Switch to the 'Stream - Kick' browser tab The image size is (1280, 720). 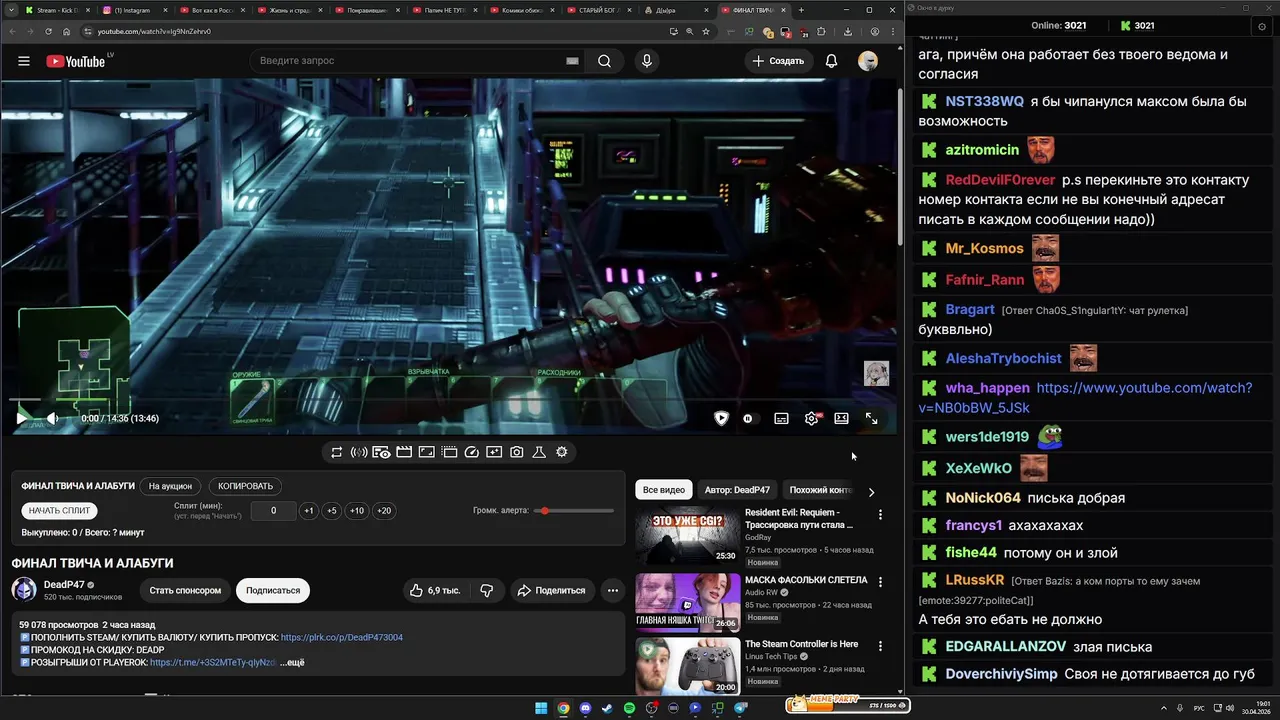(57, 10)
